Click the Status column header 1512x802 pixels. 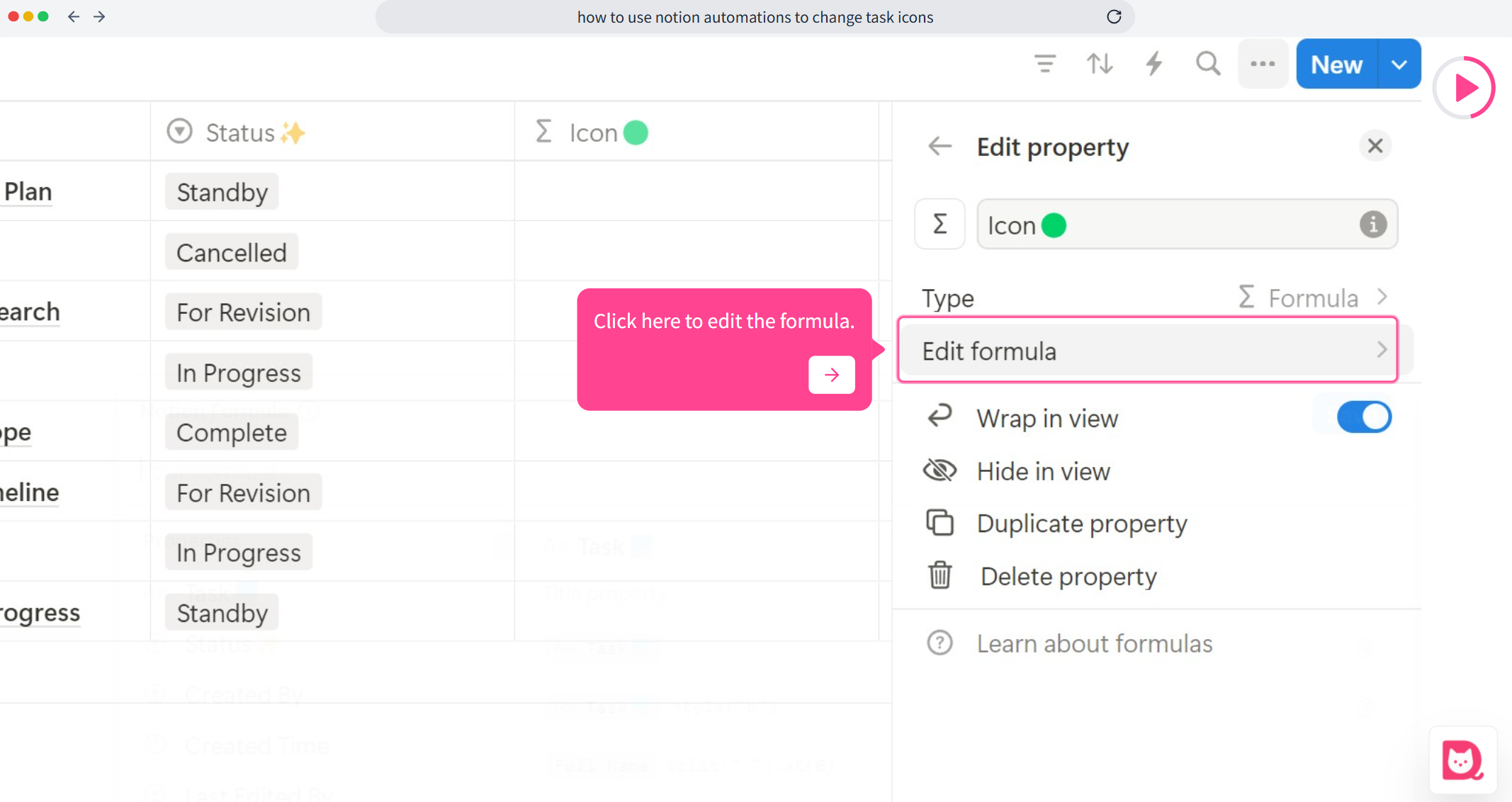(332, 132)
